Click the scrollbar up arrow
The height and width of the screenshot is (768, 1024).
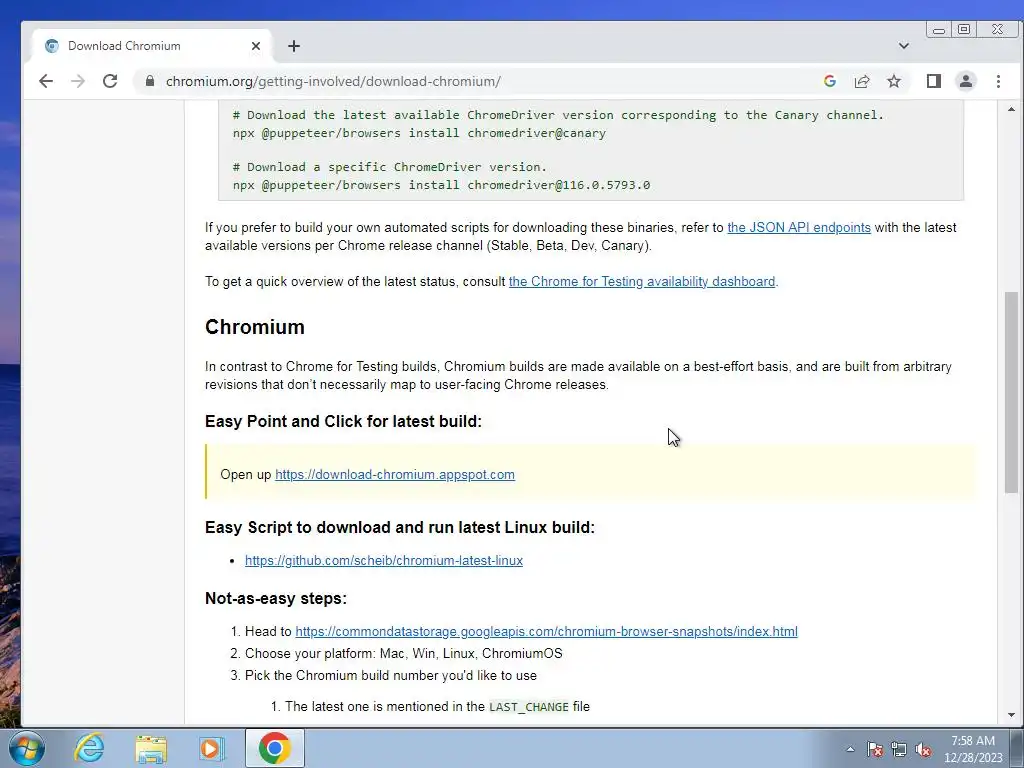click(x=1011, y=109)
